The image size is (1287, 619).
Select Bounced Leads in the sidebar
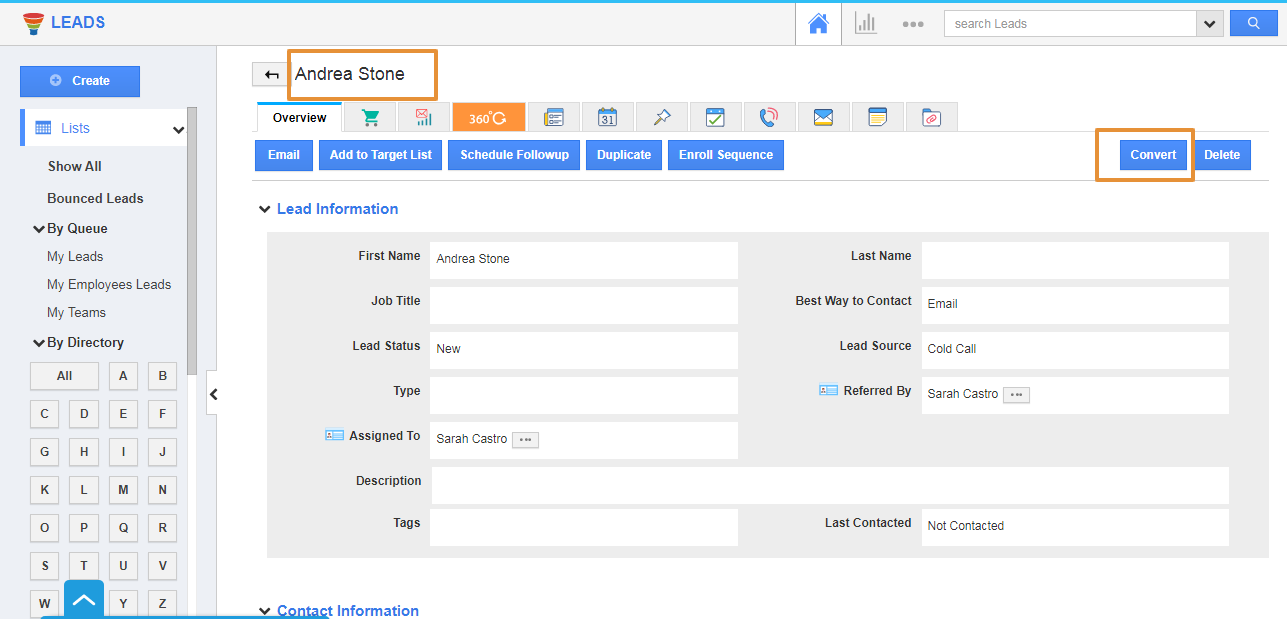95,198
